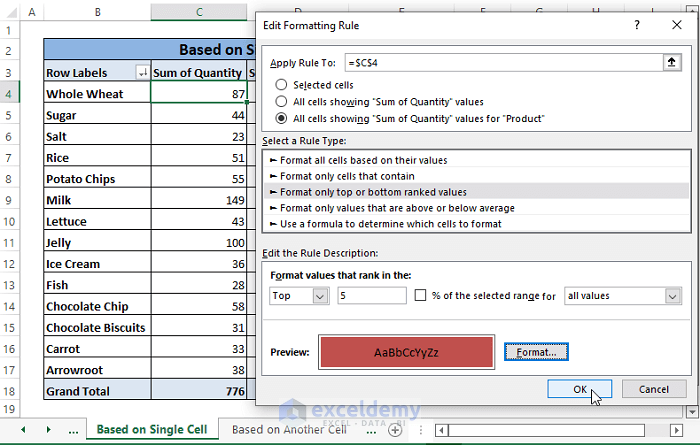Image resolution: width=700 pixels, height=445 pixels.
Task: Click the Apply Rule To range field
Action: [504, 62]
